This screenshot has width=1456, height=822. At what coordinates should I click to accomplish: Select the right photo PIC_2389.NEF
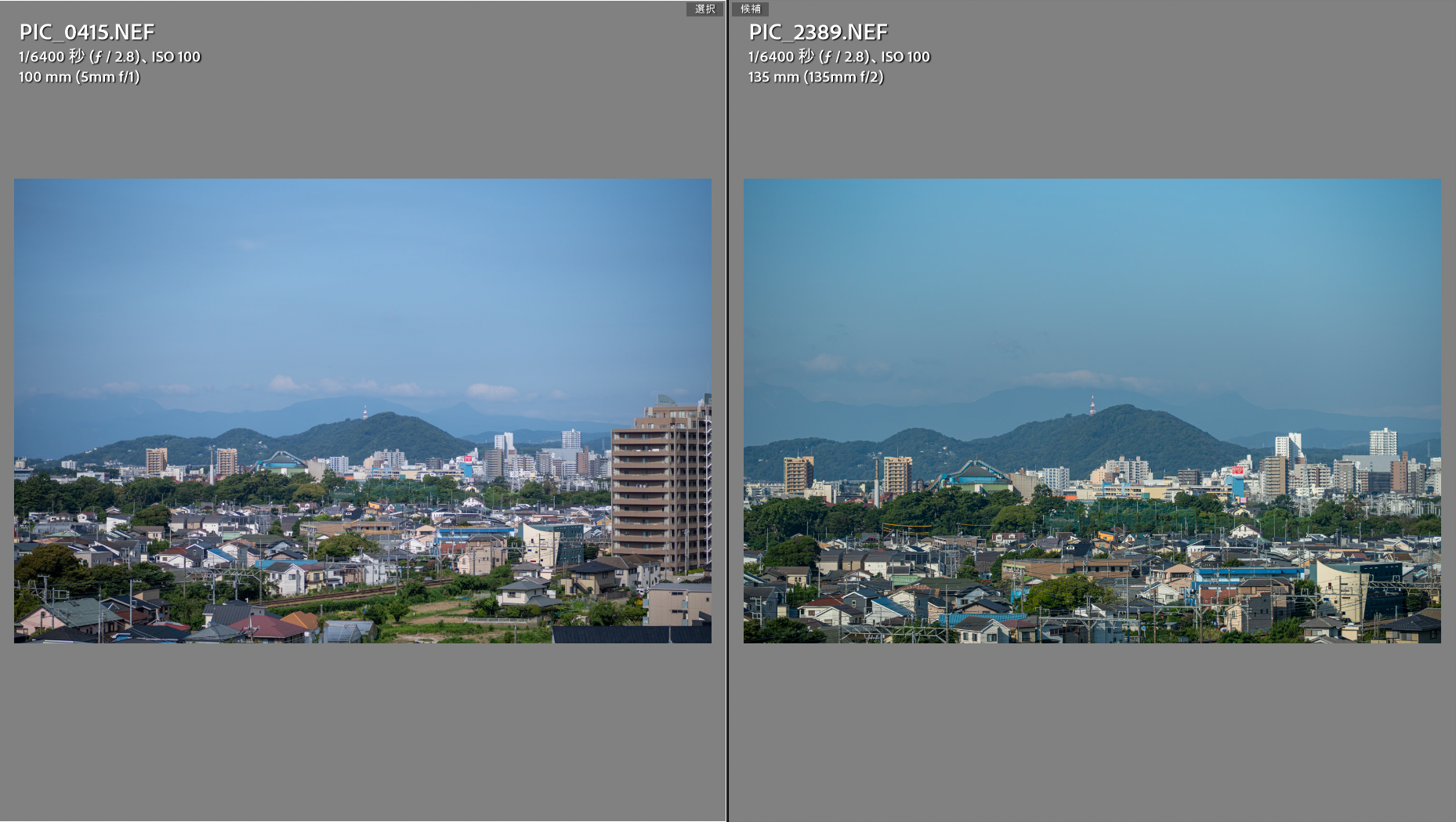1092,411
